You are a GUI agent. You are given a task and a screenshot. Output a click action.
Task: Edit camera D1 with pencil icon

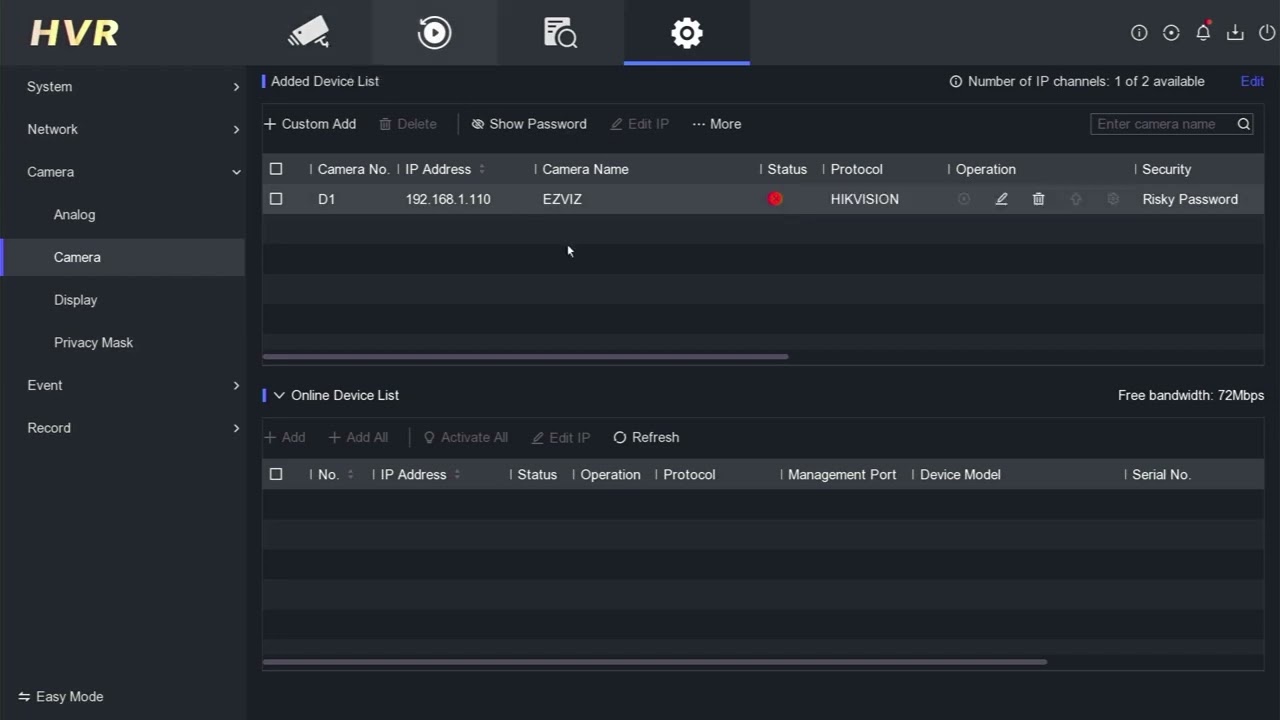point(1001,199)
